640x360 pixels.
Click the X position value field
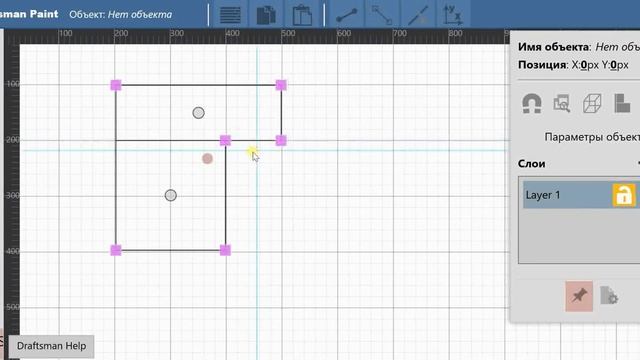585,65
